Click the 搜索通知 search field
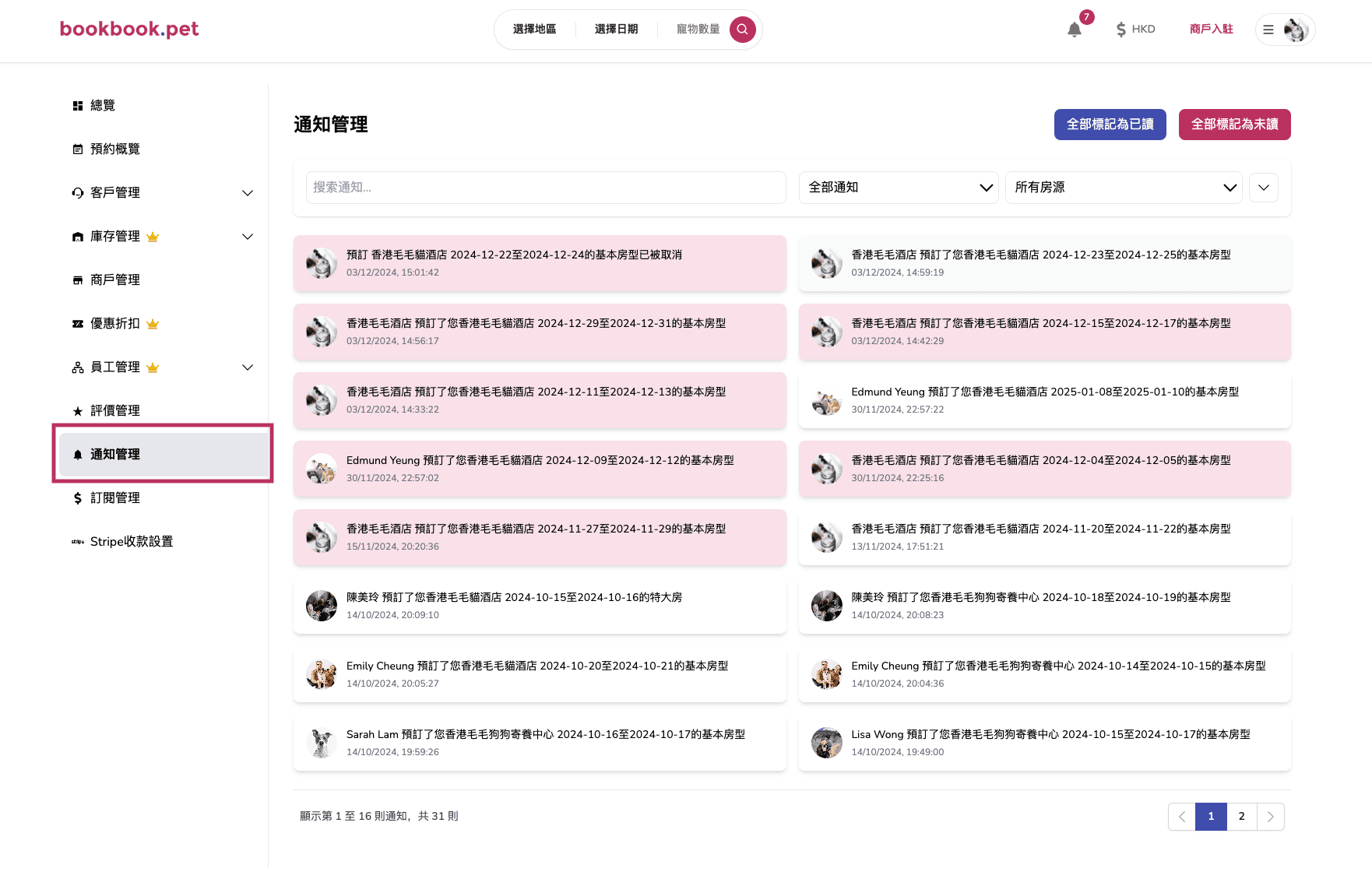The image size is (1372, 886). (546, 188)
